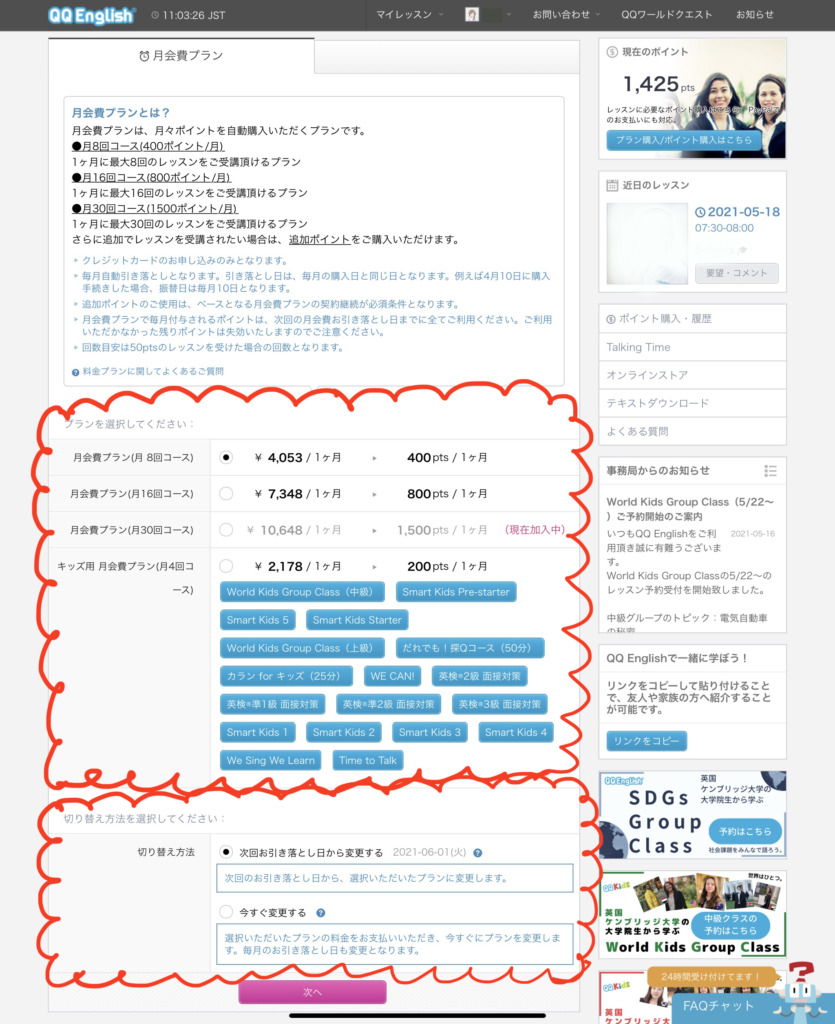This screenshot has height=1024, width=835.
Task: Click the We Sing We Learn tag
Action: click(x=270, y=761)
